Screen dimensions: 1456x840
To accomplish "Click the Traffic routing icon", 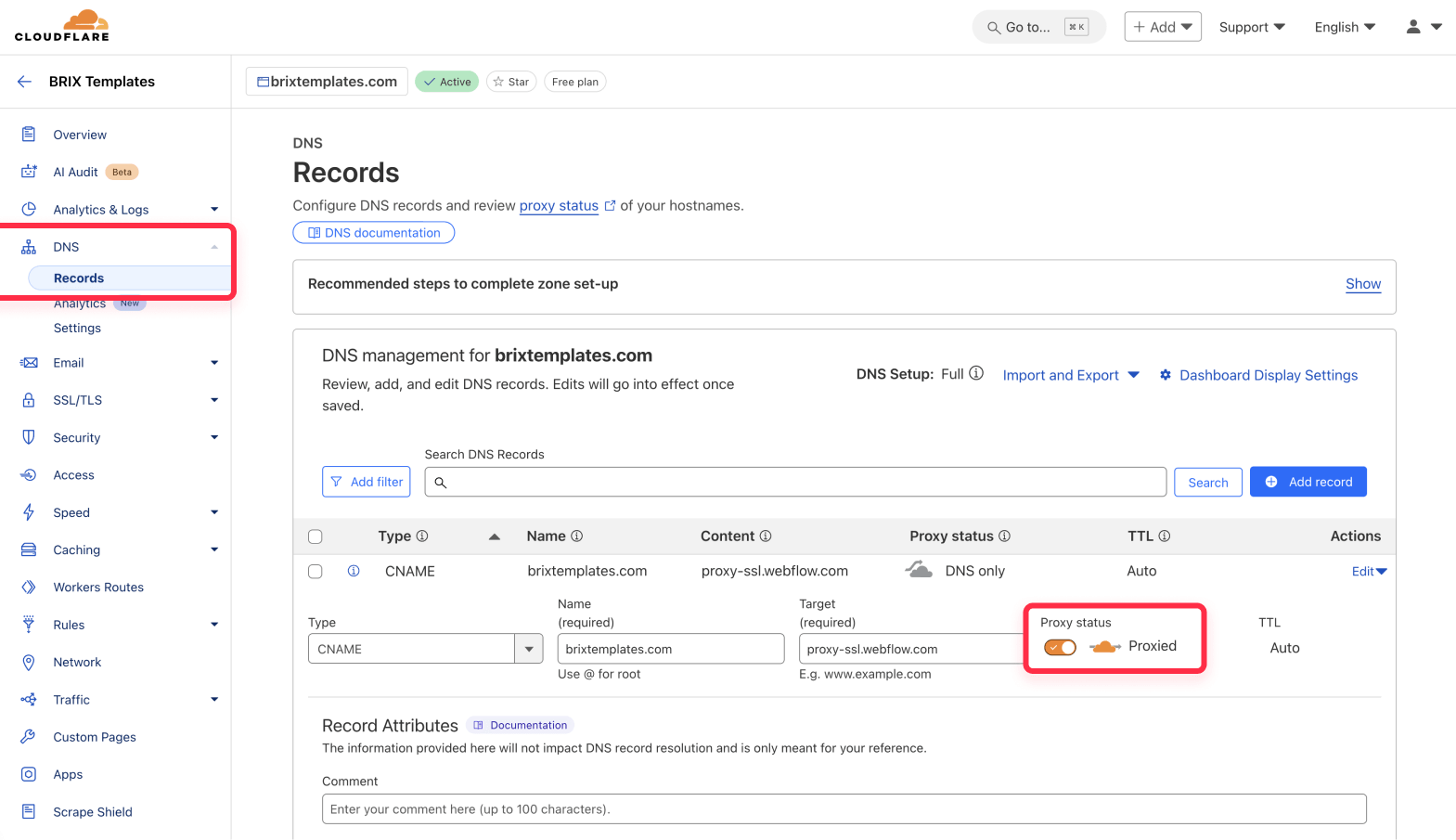I will pyautogui.click(x=29, y=700).
